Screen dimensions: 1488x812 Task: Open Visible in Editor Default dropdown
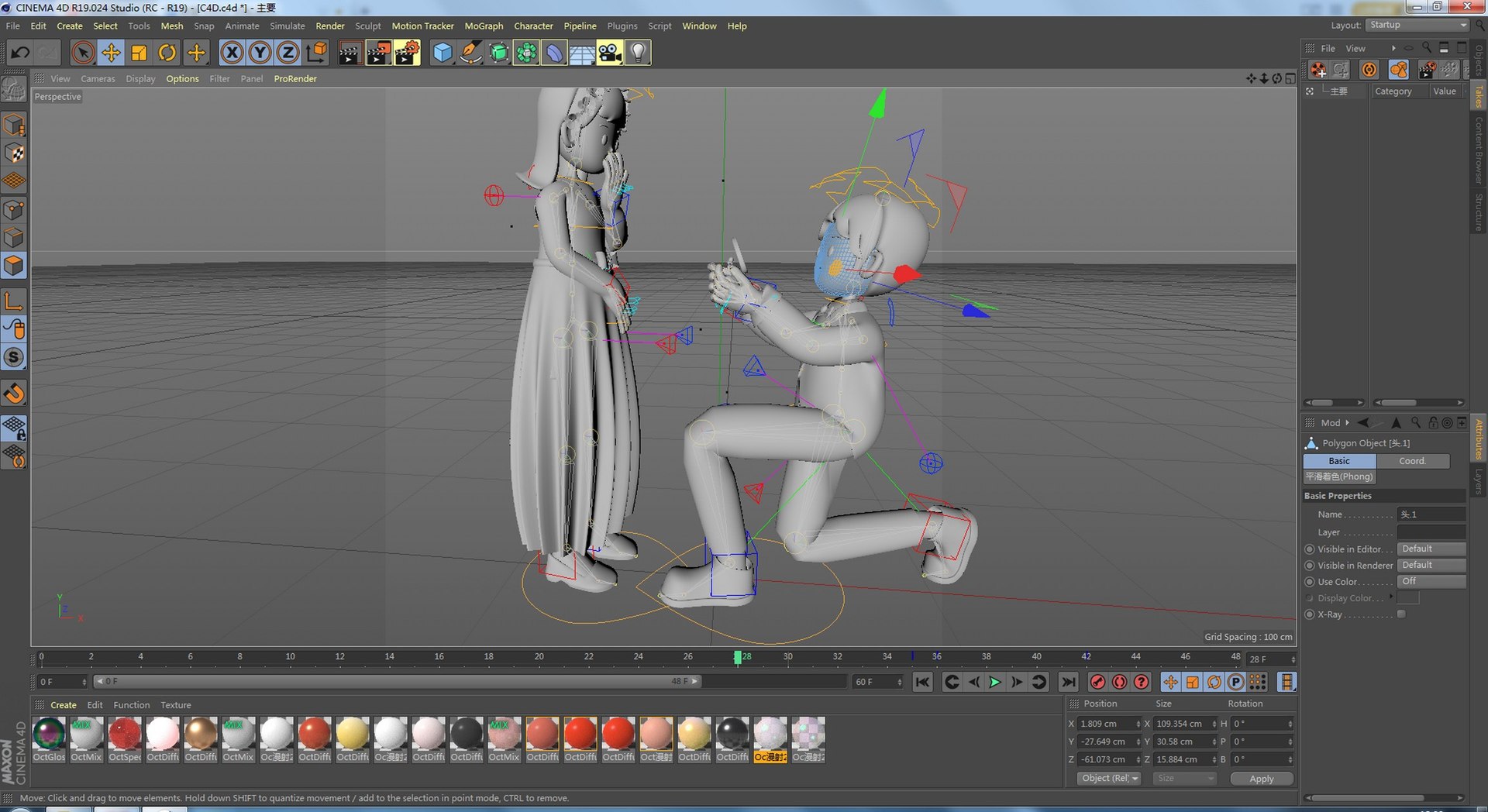pos(1431,549)
